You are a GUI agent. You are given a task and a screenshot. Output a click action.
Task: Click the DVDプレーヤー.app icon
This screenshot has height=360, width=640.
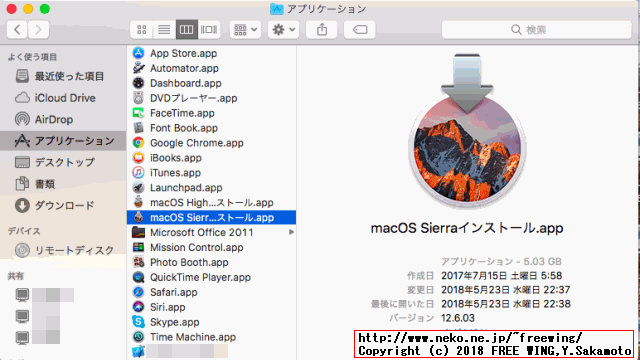point(138,98)
